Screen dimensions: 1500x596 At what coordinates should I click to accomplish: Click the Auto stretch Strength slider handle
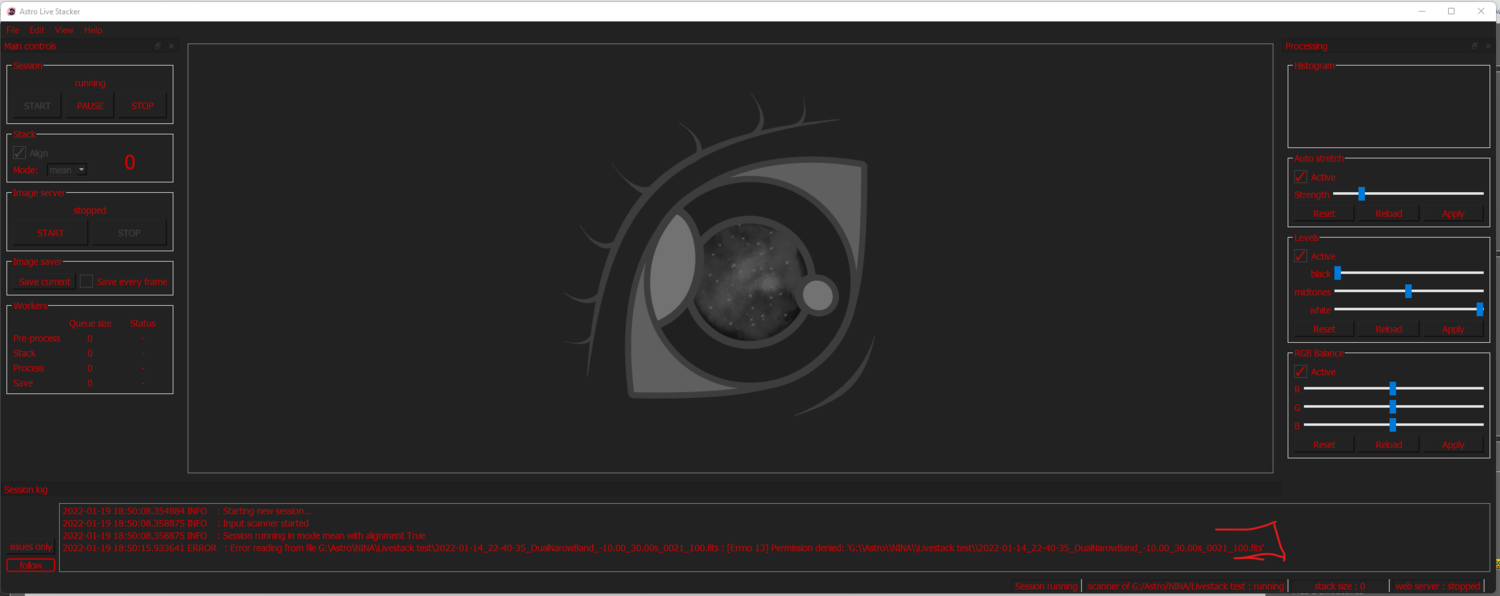pyautogui.click(x=1360, y=194)
